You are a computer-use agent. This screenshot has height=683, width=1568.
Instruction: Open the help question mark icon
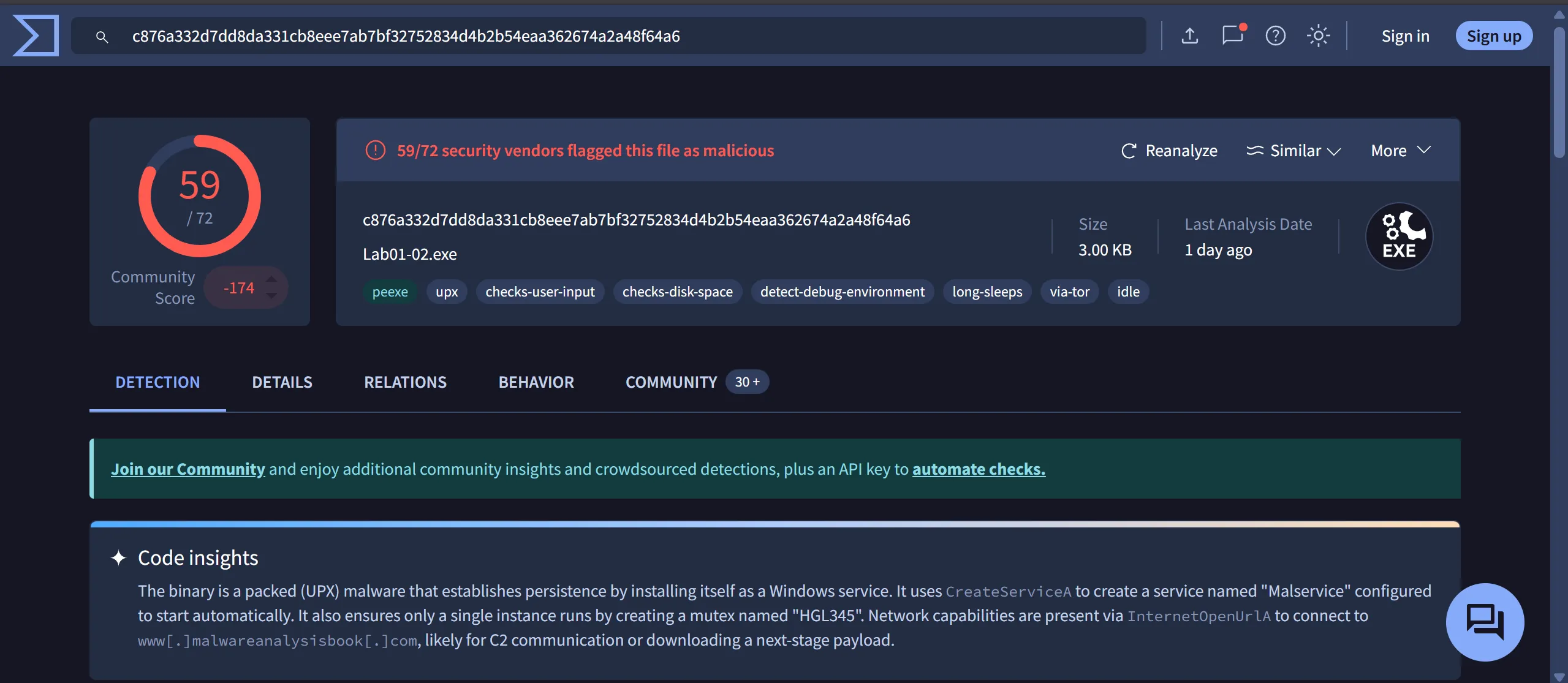tap(1275, 36)
